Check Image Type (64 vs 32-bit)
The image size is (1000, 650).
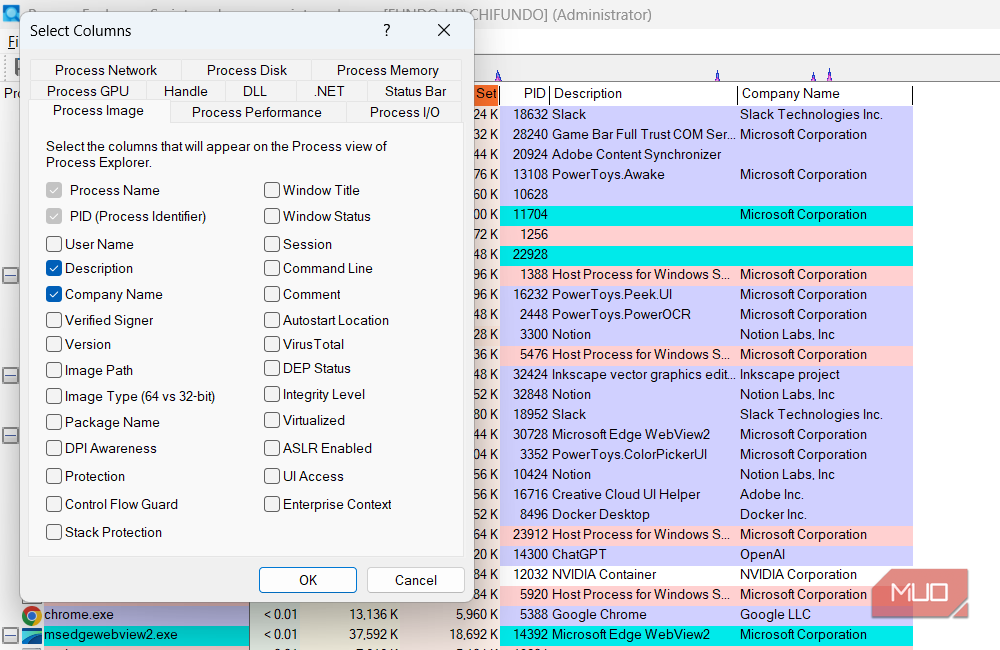click(x=54, y=396)
